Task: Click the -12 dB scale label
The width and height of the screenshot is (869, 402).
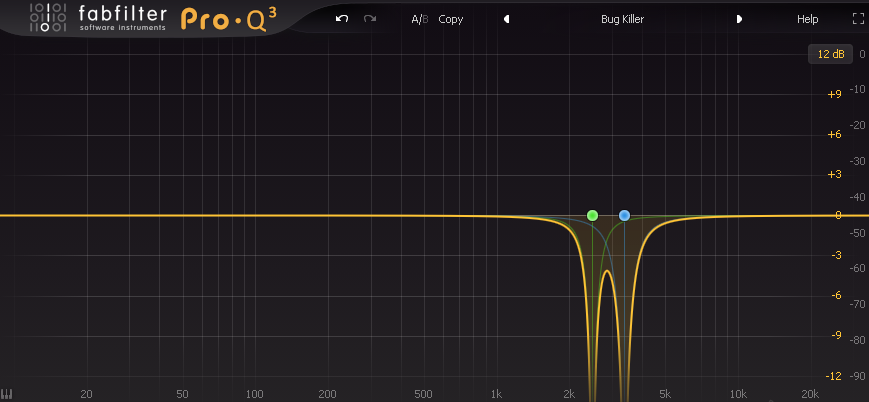Action: pyautogui.click(x=834, y=376)
